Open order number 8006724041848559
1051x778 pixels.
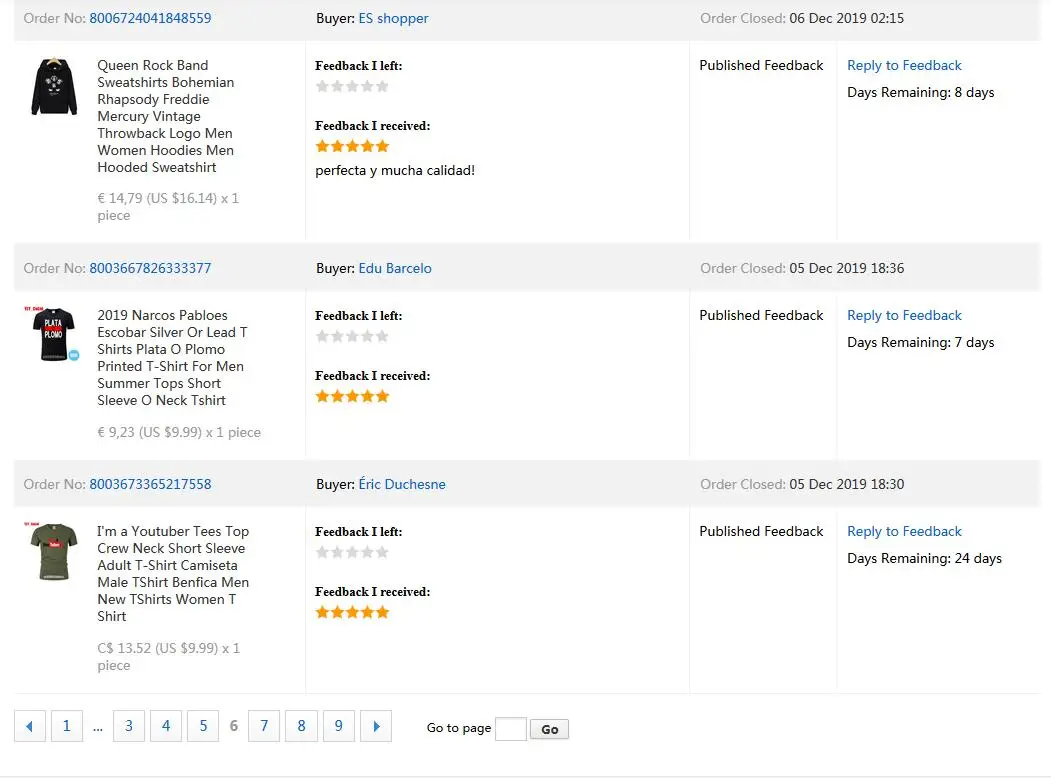[x=150, y=18]
